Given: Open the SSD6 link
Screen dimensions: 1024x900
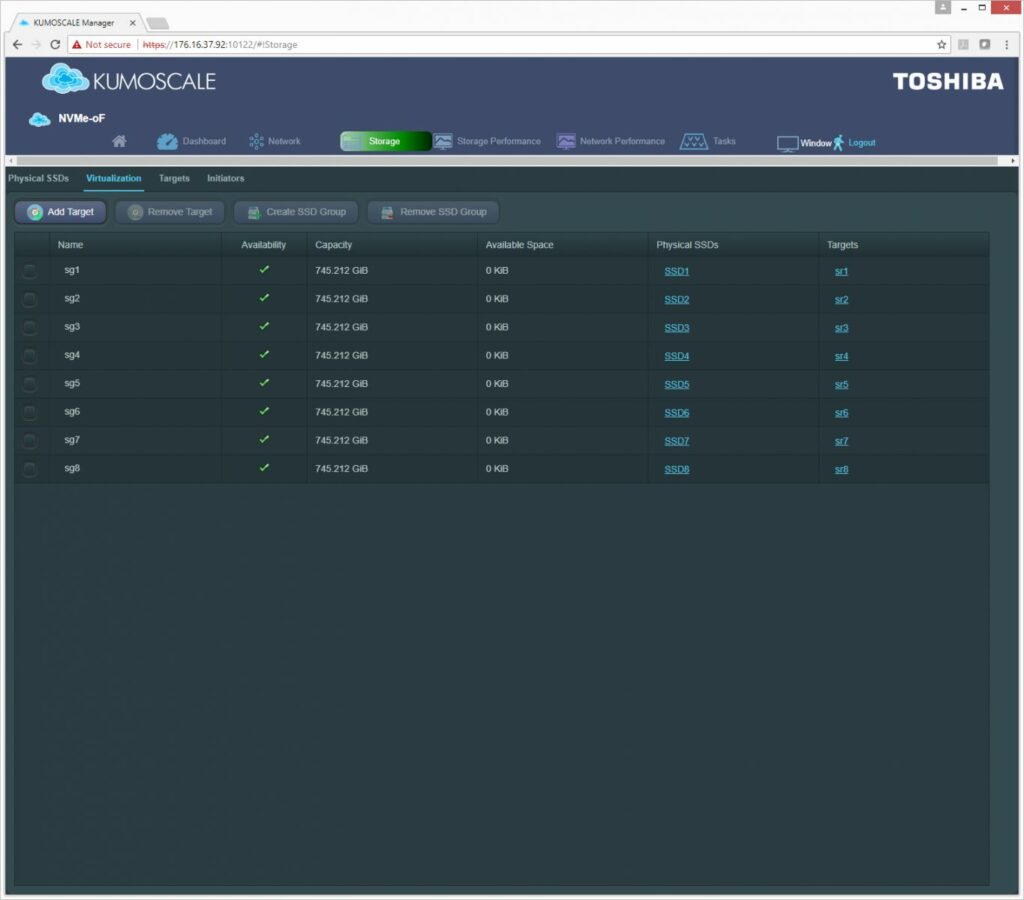Looking at the screenshot, I should (677, 413).
